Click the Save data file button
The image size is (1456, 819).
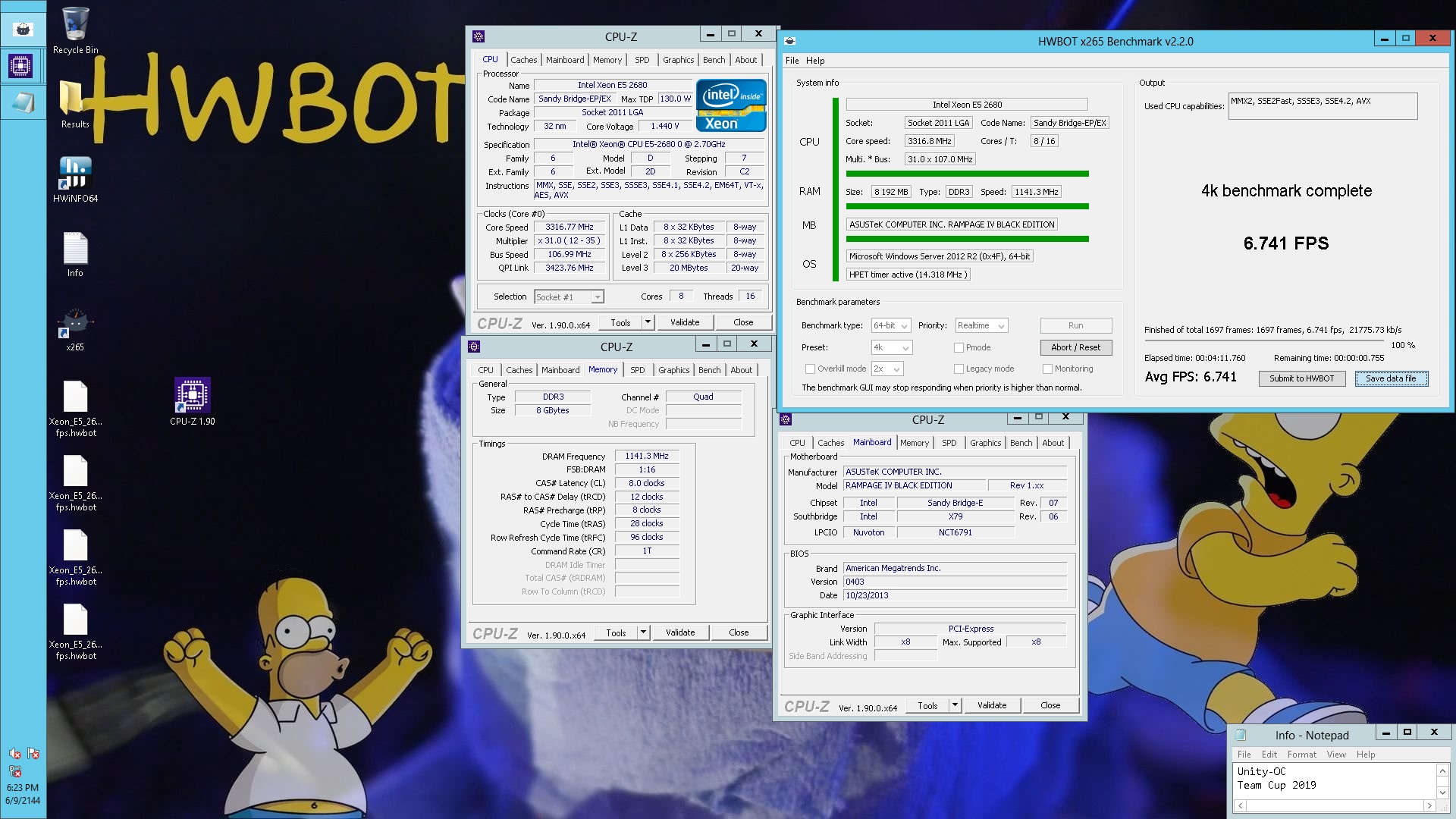(1391, 378)
